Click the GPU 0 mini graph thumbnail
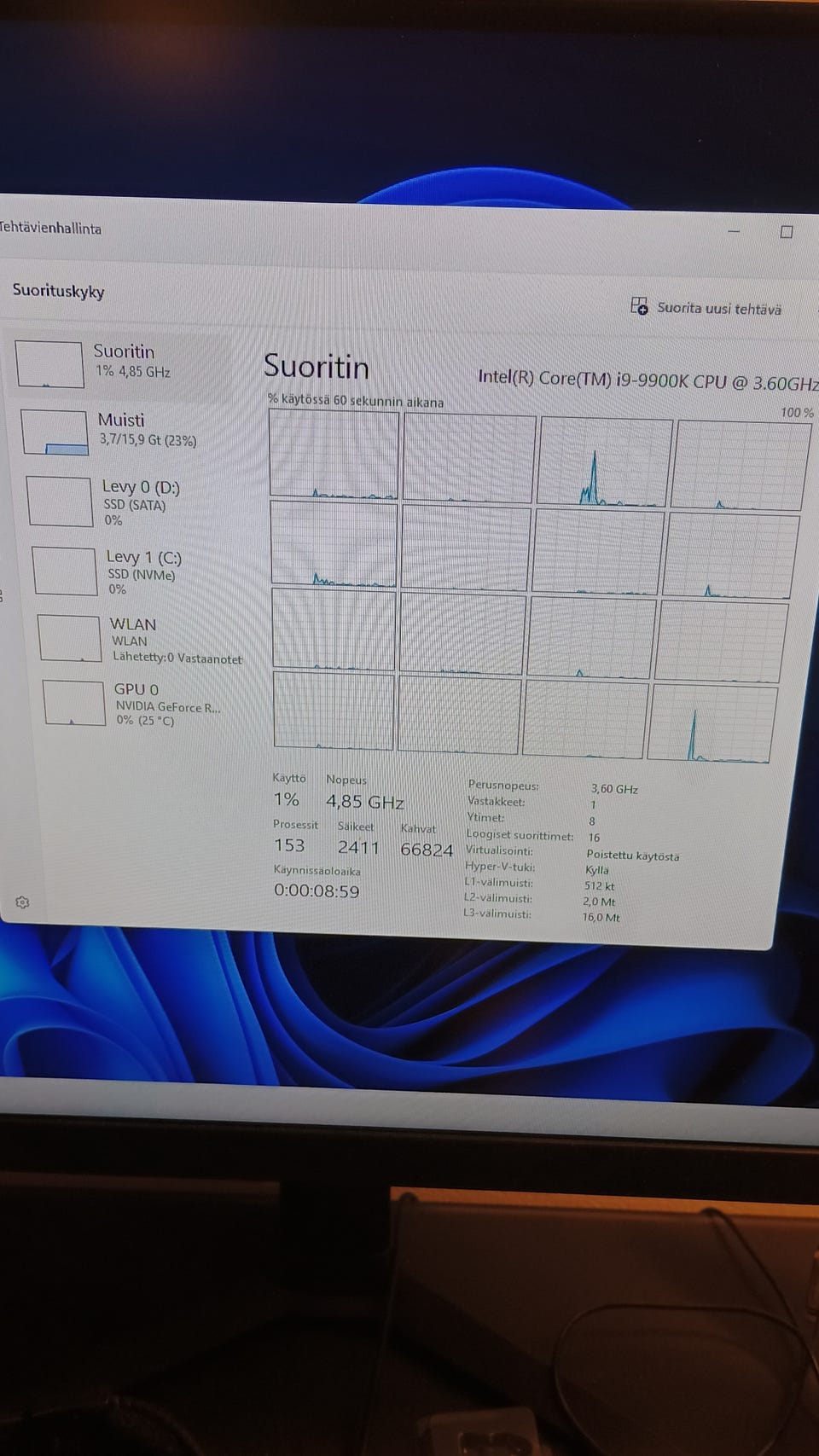This screenshot has width=819, height=1456. 74,703
